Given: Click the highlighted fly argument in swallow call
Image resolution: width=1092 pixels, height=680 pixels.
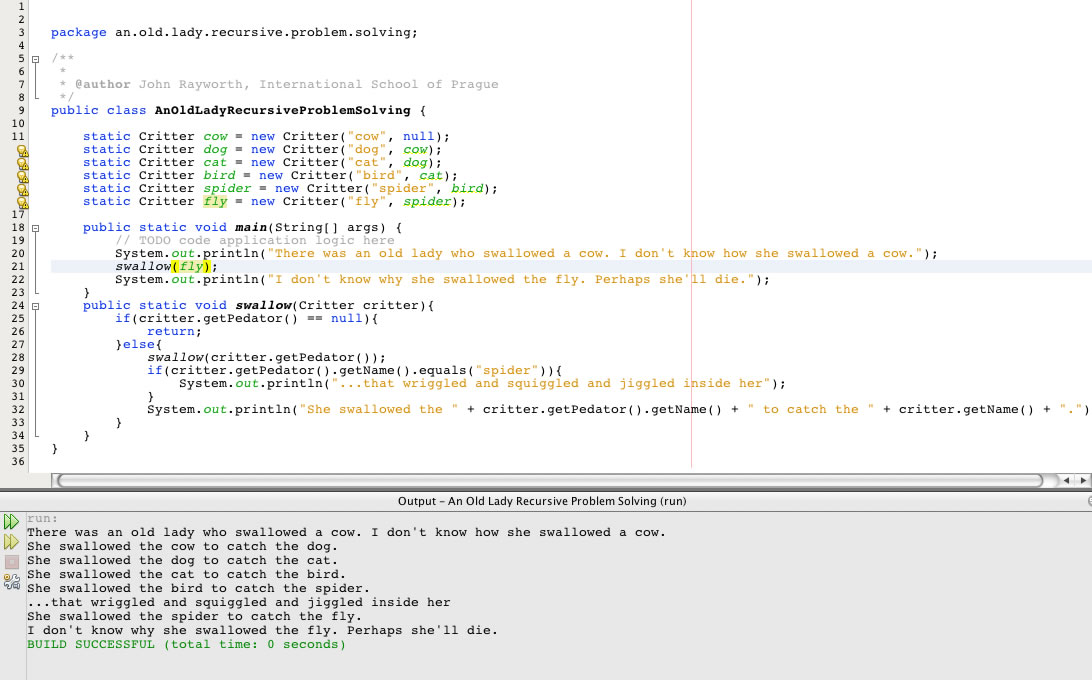Looking at the screenshot, I should pyautogui.click(x=195, y=267).
